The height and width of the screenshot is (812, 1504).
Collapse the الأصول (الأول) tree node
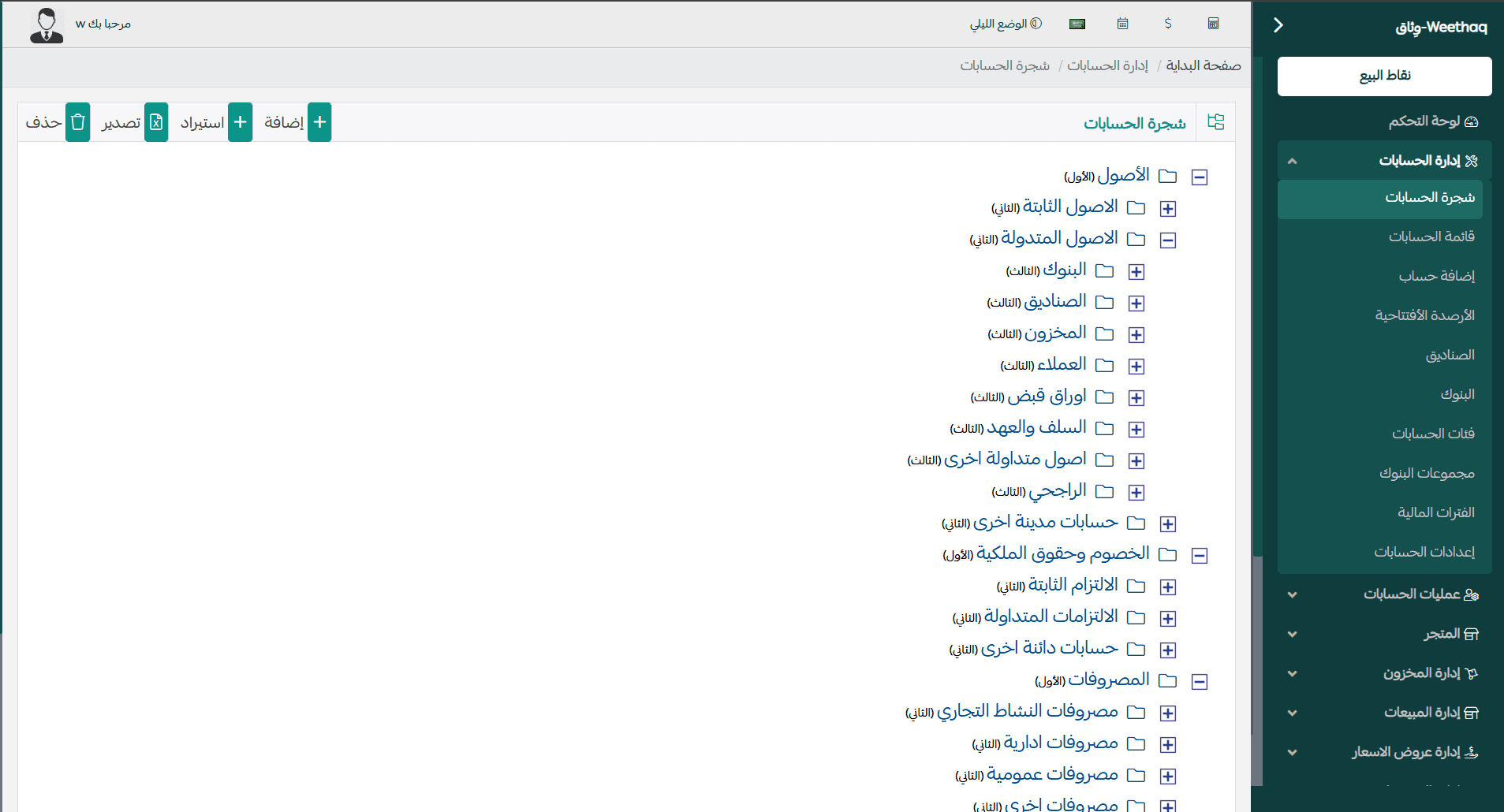click(1200, 177)
